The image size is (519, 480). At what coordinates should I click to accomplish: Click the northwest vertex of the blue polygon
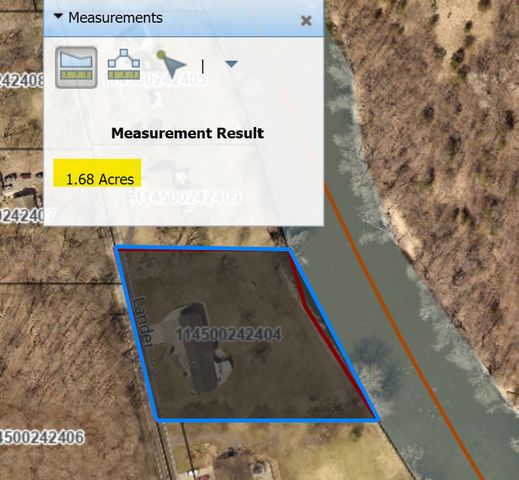(116, 248)
